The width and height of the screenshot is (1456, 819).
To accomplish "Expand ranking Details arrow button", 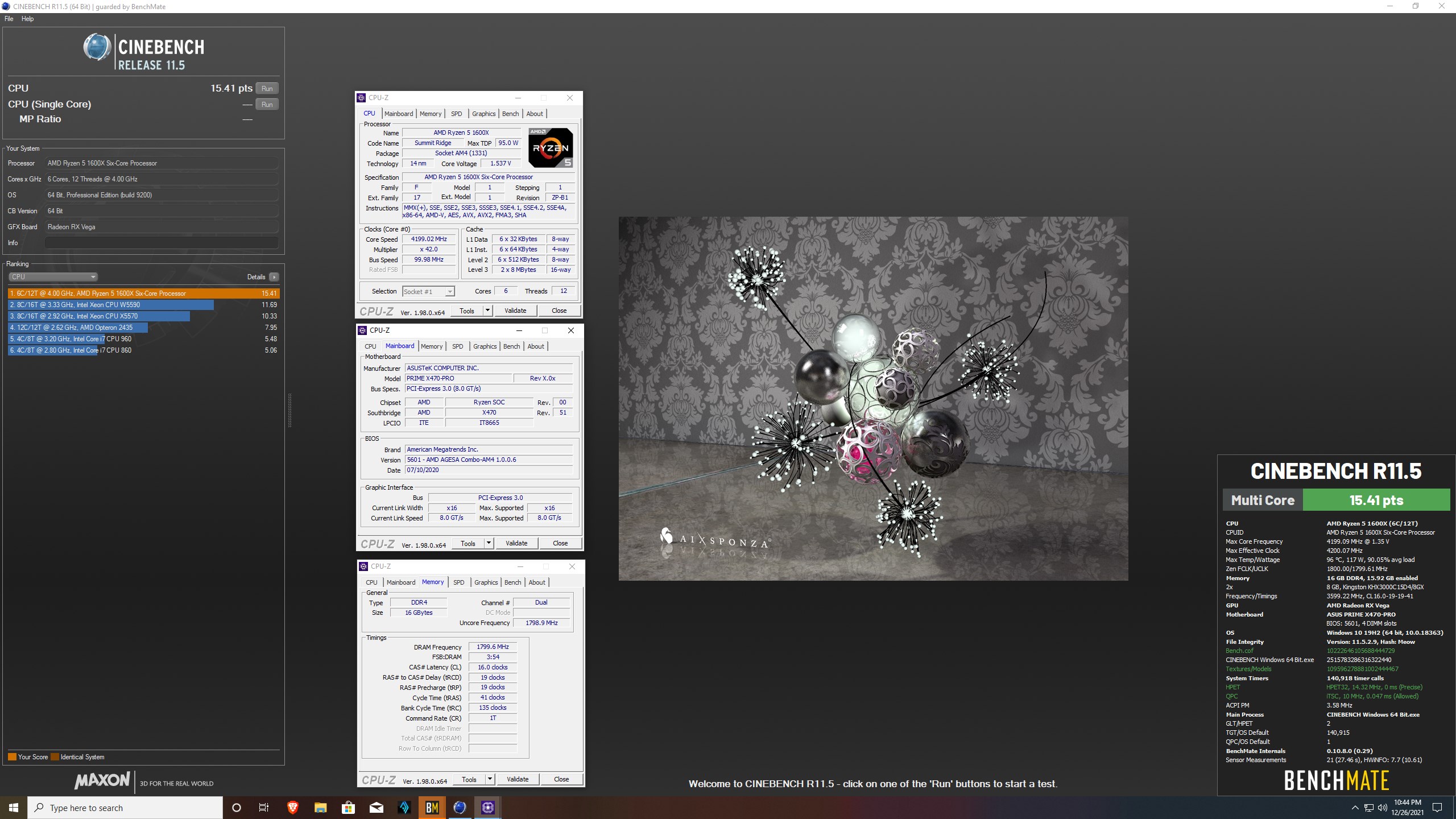I will (x=274, y=277).
